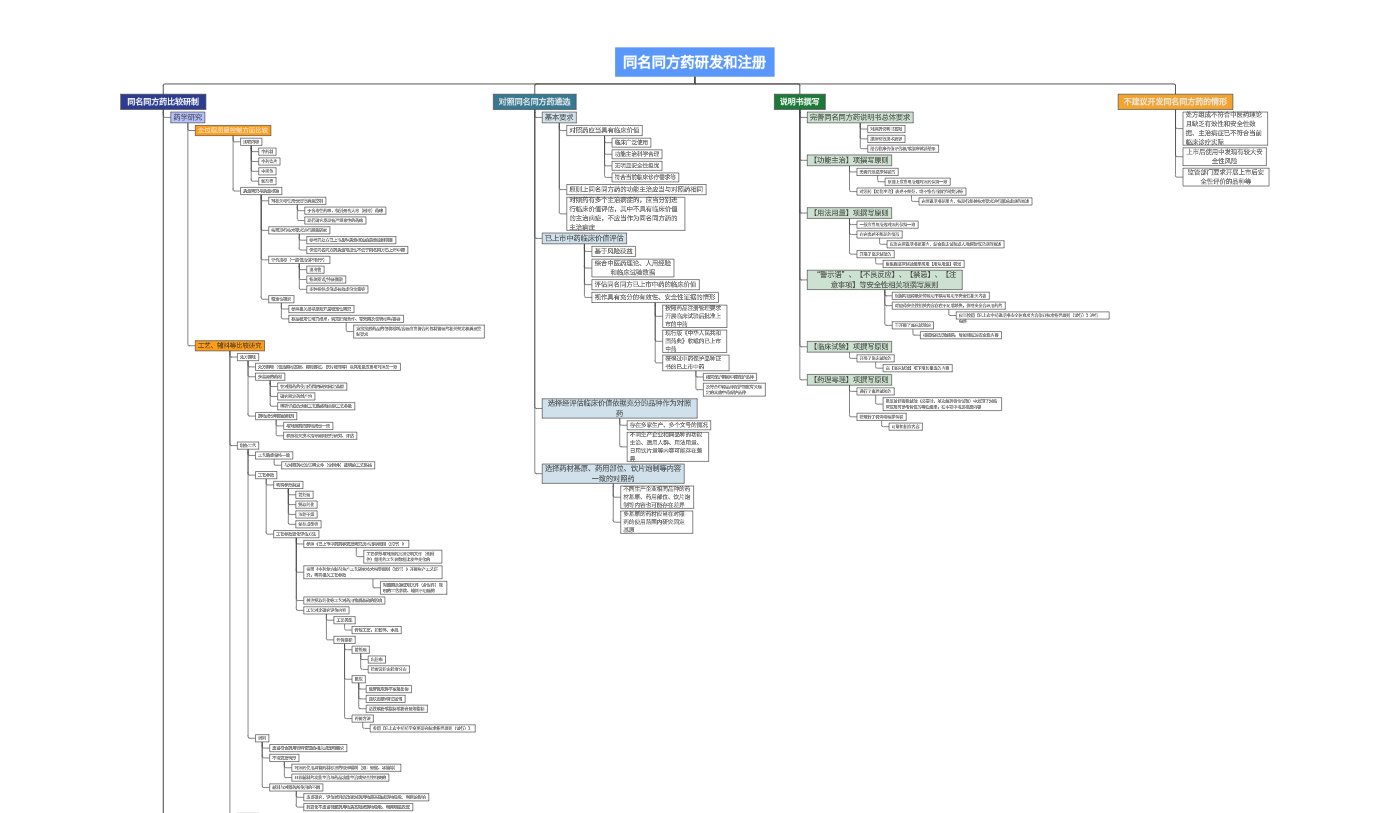The image size is (1376, 813).
Task: Click the 基本要求 node
Action: point(559,117)
